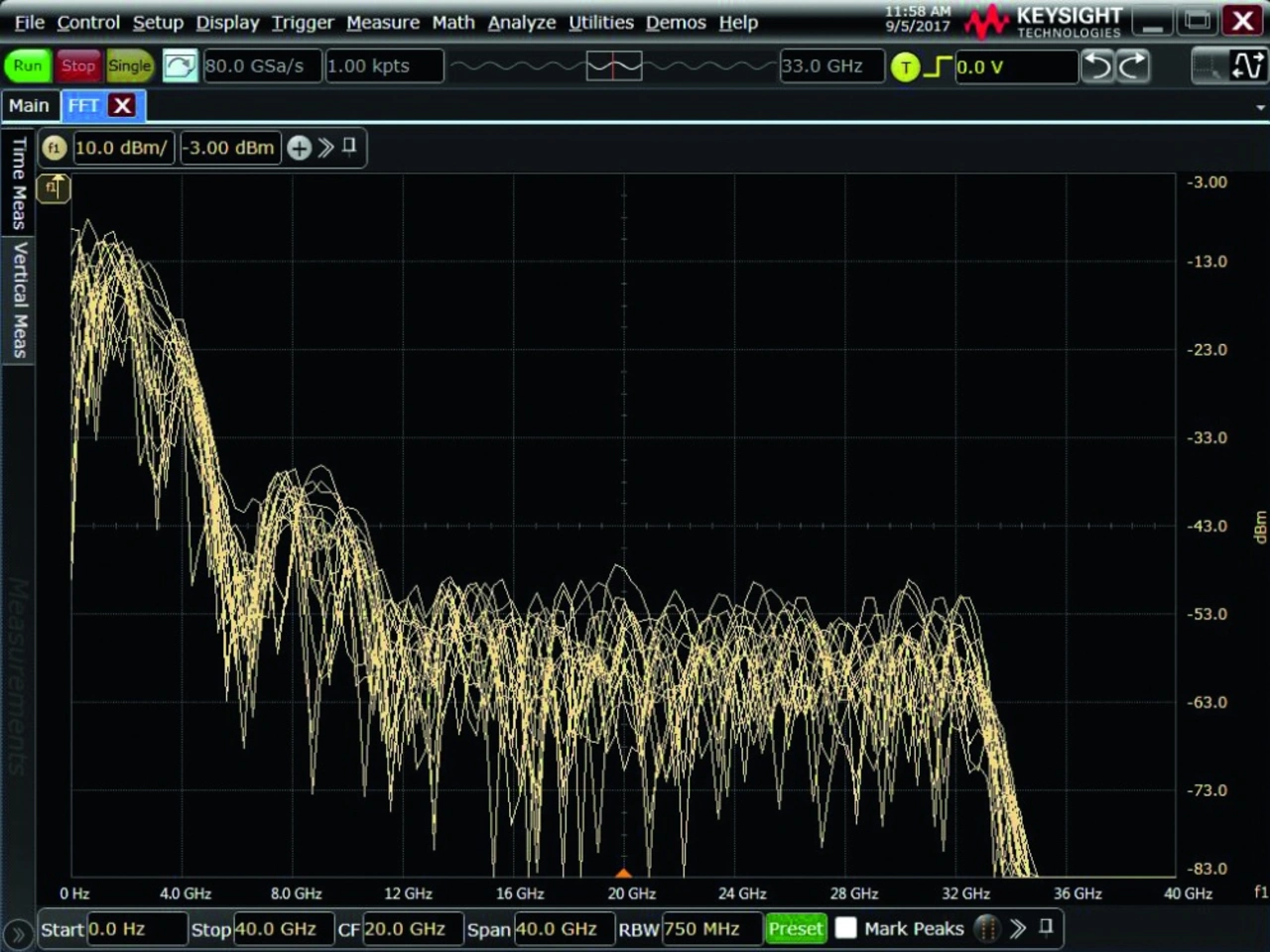Open the Math menu
The image size is (1270, 952).
(453, 22)
